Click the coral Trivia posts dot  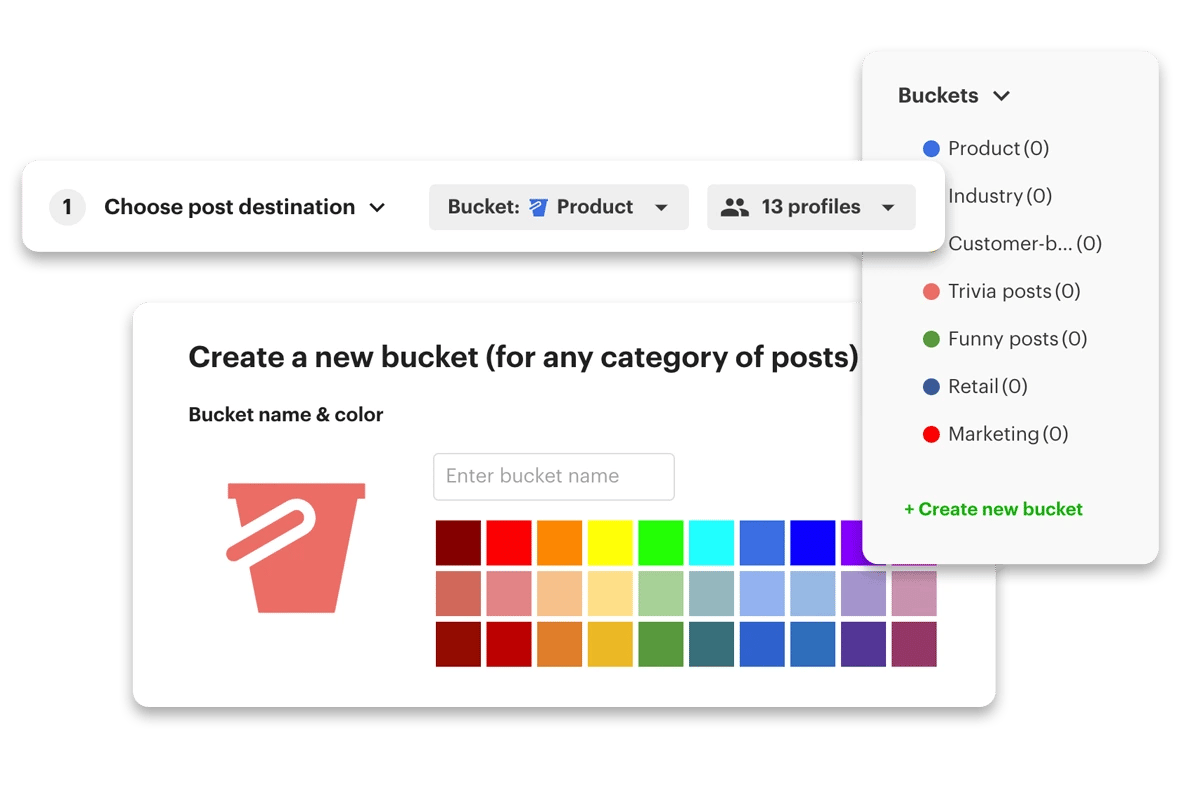point(931,291)
